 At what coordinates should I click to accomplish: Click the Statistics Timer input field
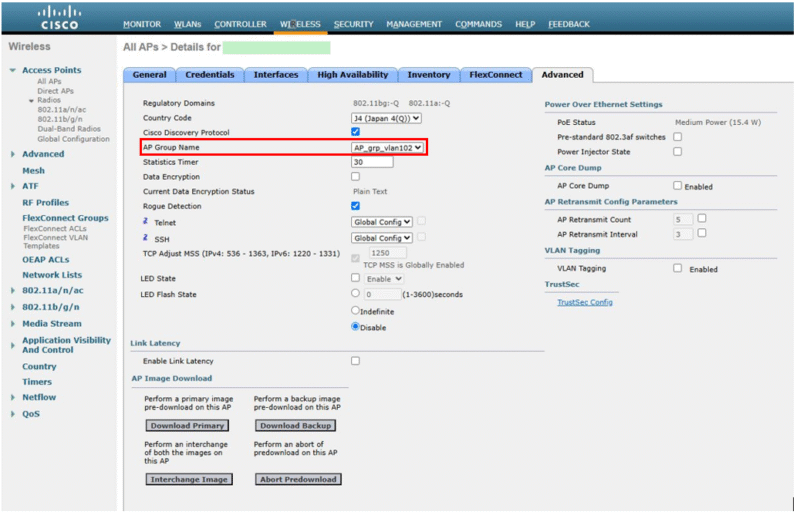tap(372, 162)
